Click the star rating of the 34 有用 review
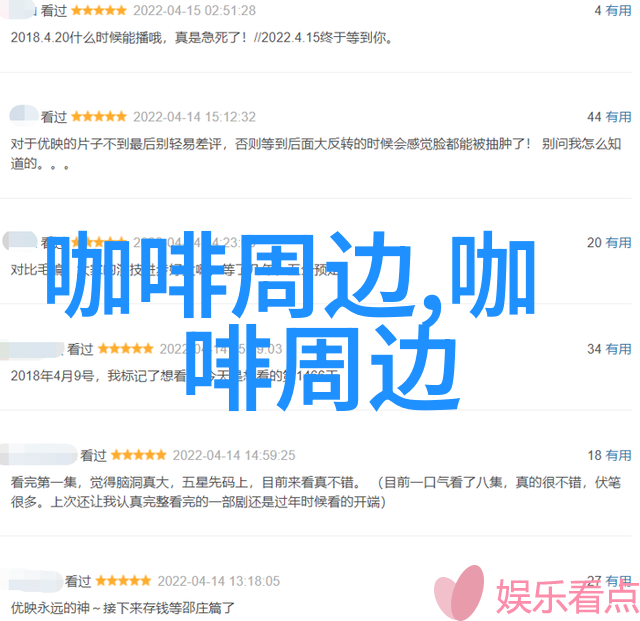The image size is (640, 621). [126, 349]
